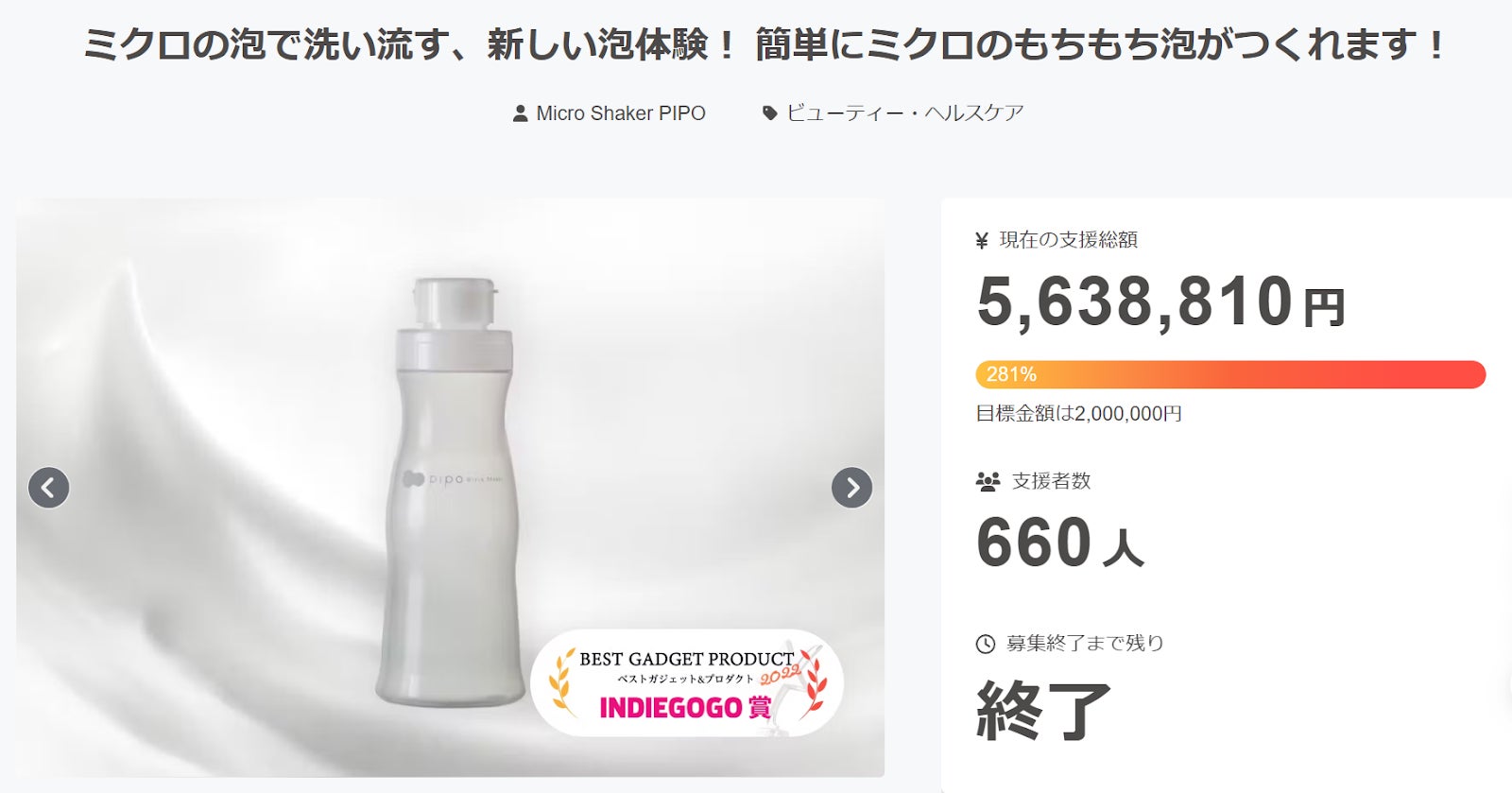Click the previous image arrow on carousel
Screen dimensions: 1512x793
tap(48, 488)
